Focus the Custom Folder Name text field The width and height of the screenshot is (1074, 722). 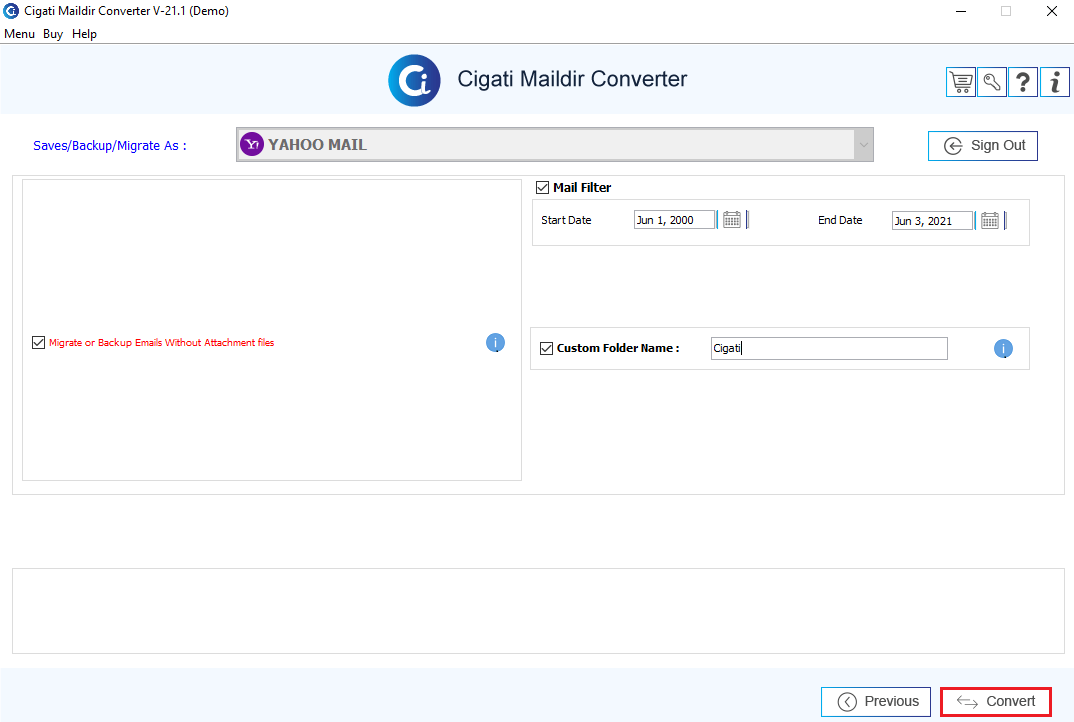point(829,349)
